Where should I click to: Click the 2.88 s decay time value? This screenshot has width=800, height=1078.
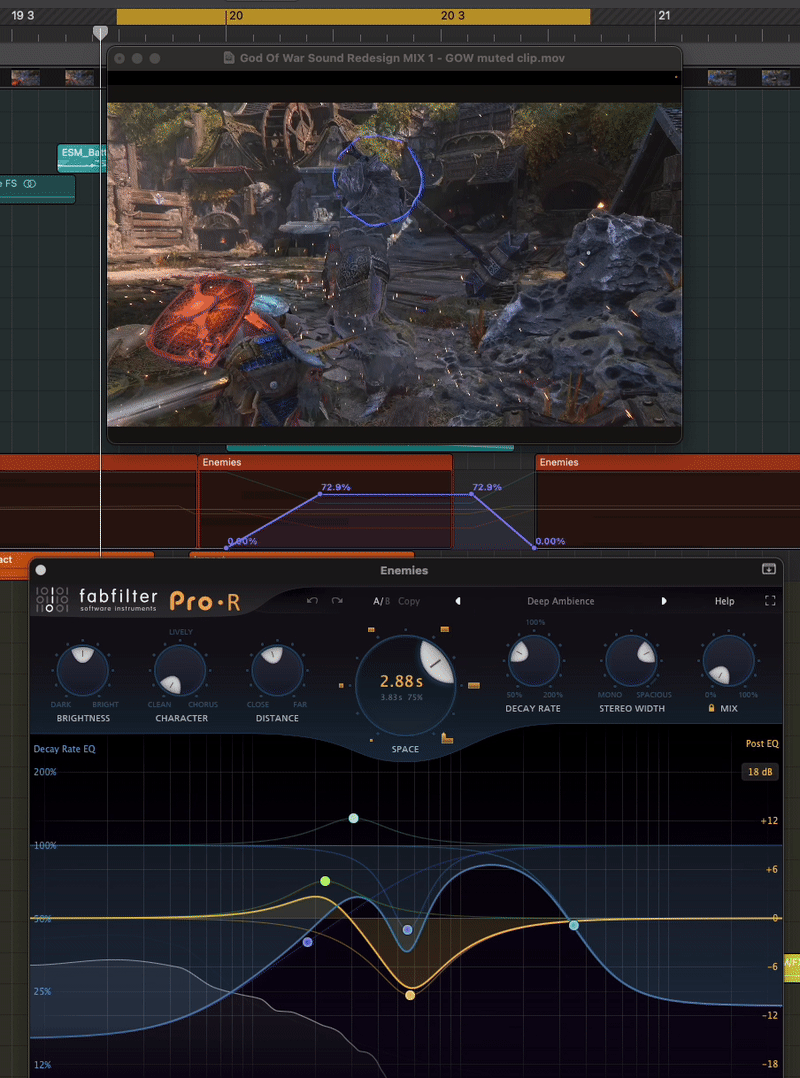tap(402, 681)
